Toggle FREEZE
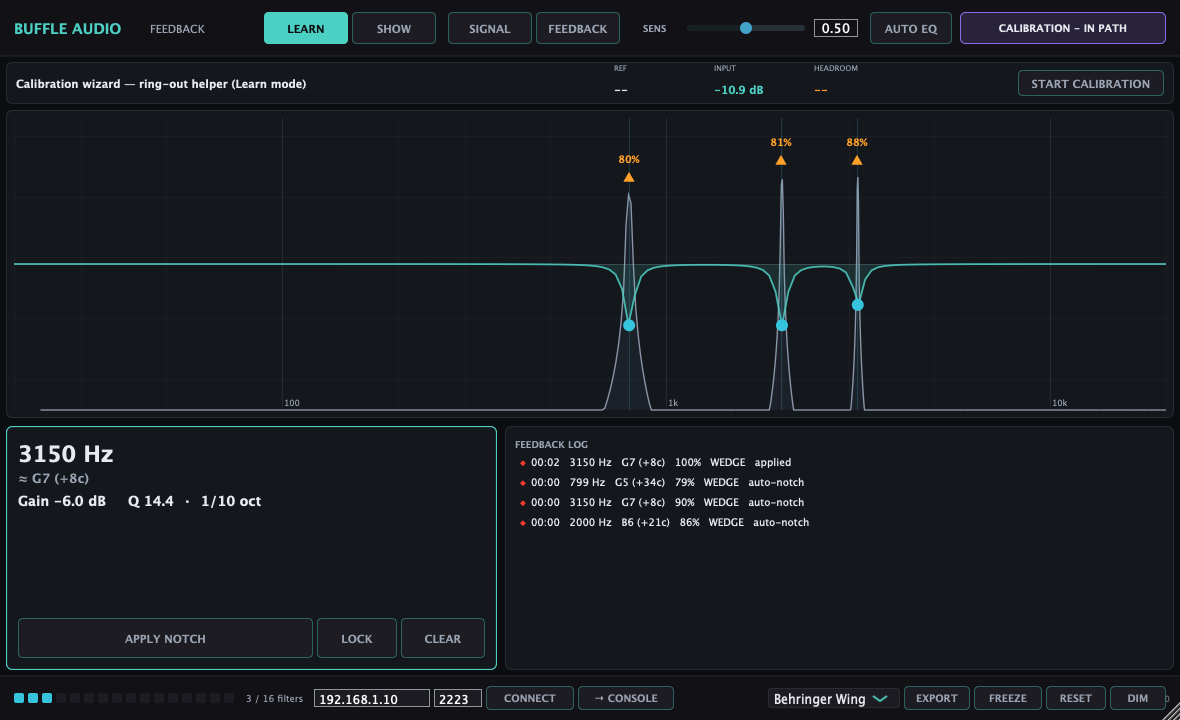1180x720 pixels. pos(1008,698)
